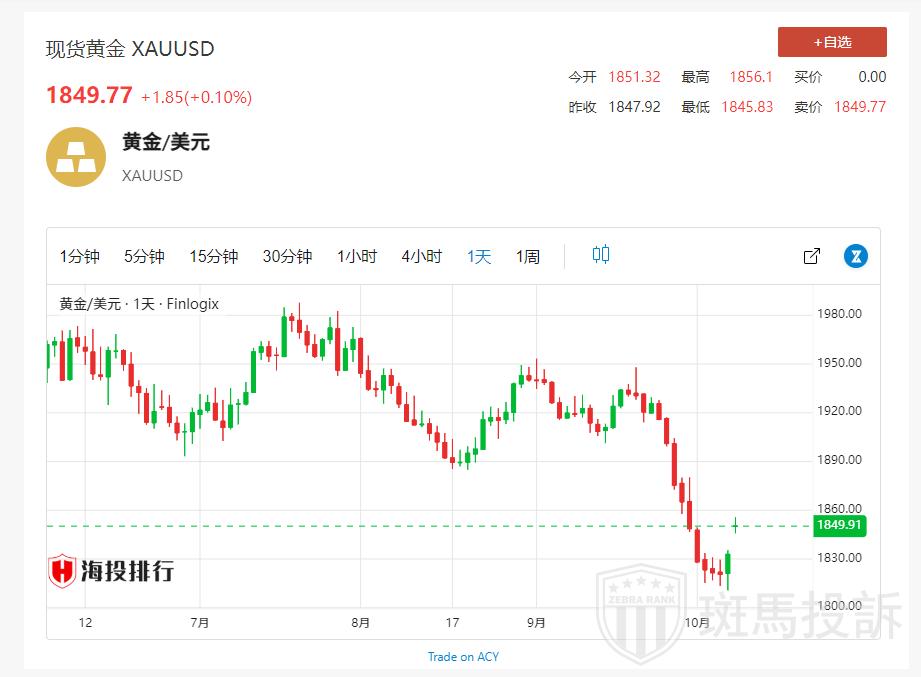Open the candlestick chart style selector
This screenshot has height=677, width=921.
pyautogui.click(x=600, y=255)
